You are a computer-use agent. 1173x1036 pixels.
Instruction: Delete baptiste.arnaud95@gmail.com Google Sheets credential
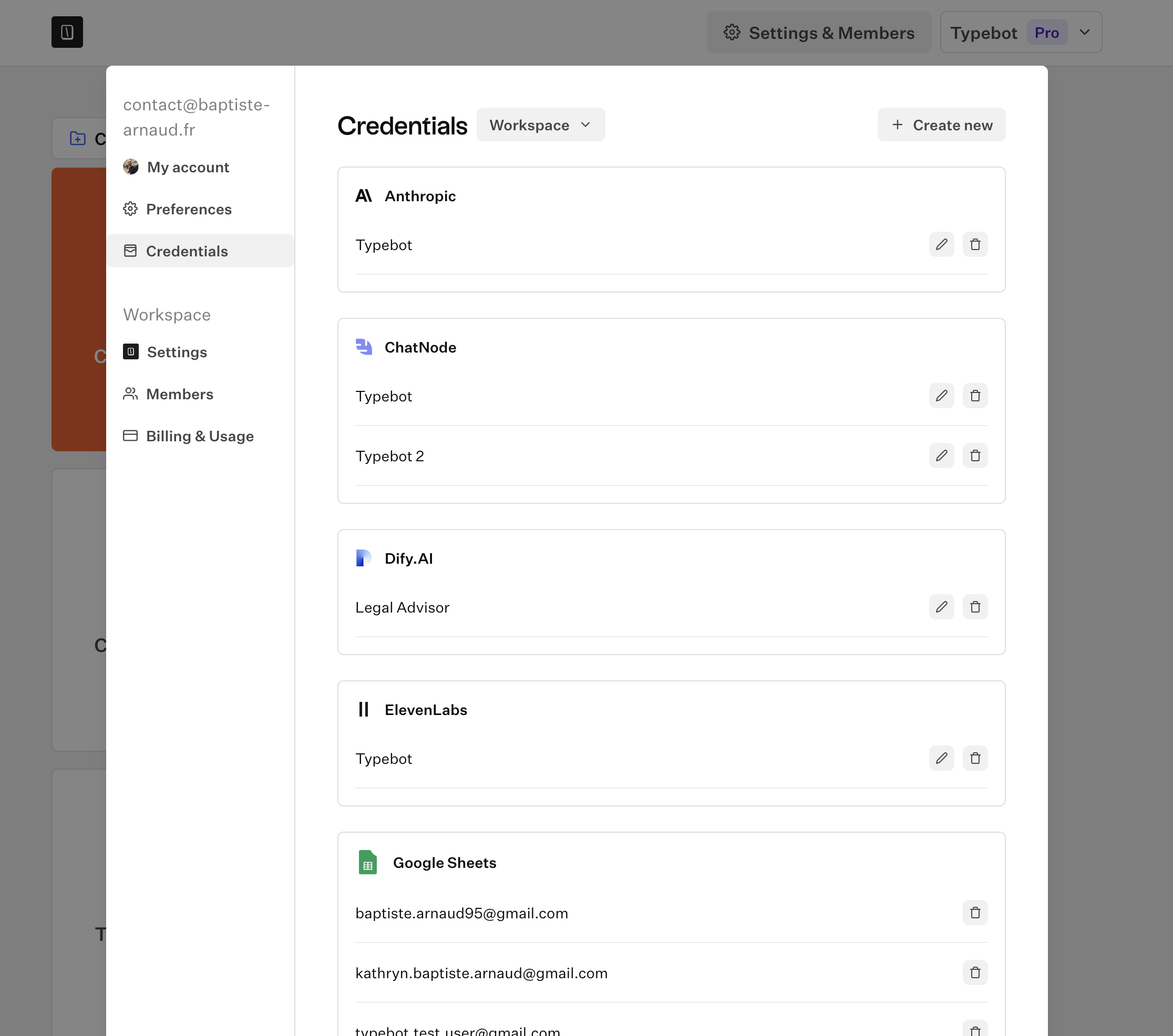click(x=975, y=913)
